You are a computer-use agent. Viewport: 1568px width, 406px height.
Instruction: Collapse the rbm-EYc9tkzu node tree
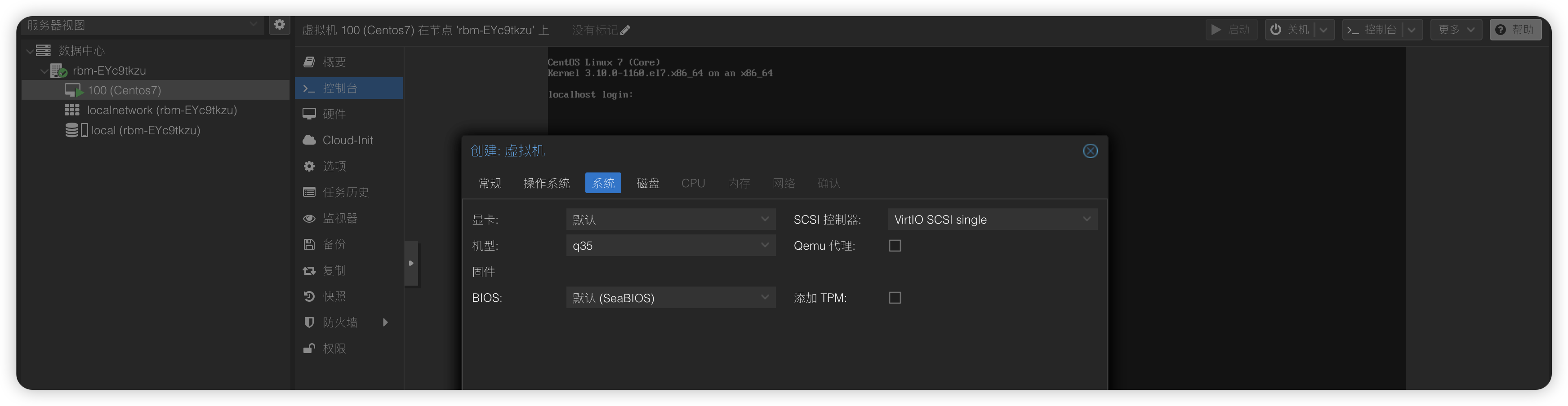pos(45,71)
